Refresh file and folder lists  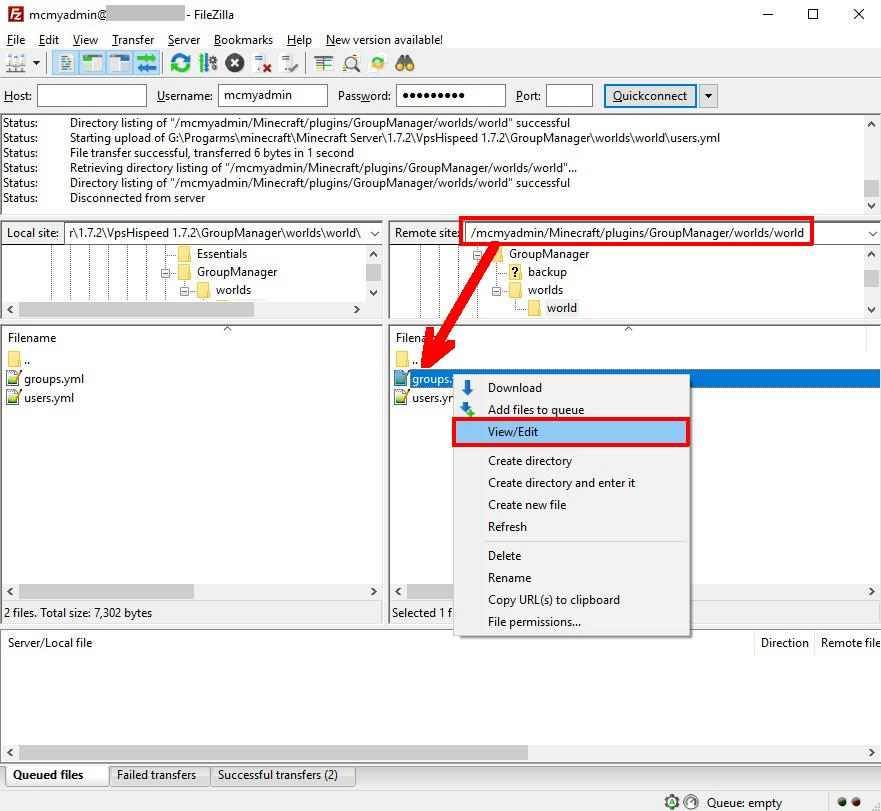(x=180, y=64)
